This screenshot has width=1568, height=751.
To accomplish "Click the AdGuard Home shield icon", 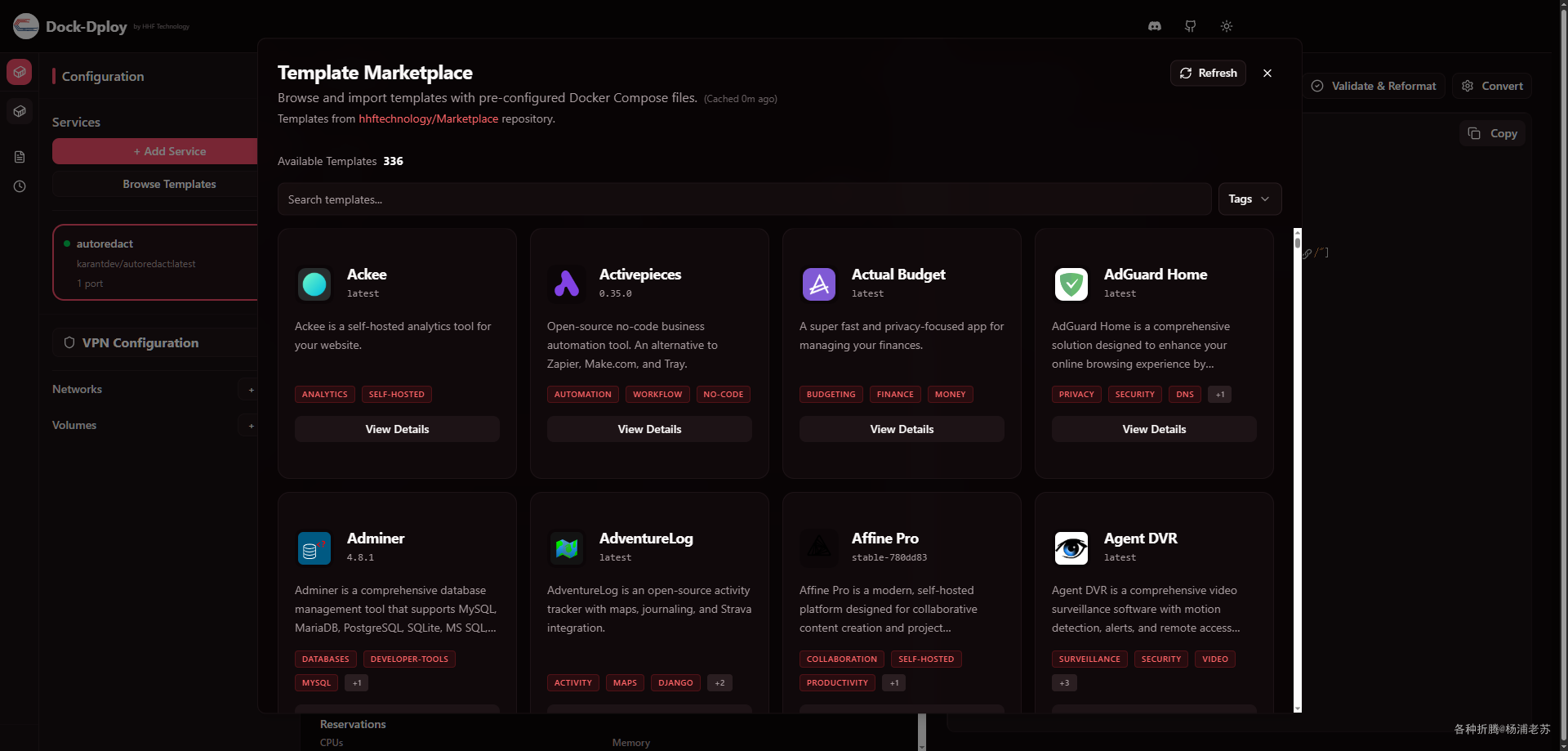I will [x=1071, y=284].
